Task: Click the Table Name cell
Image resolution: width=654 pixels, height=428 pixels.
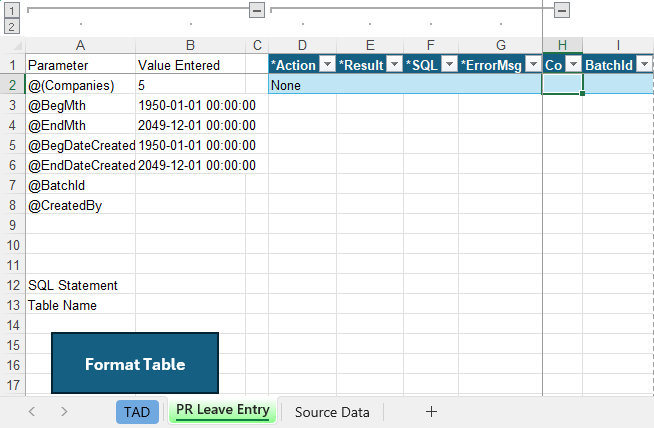Action: (80, 305)
